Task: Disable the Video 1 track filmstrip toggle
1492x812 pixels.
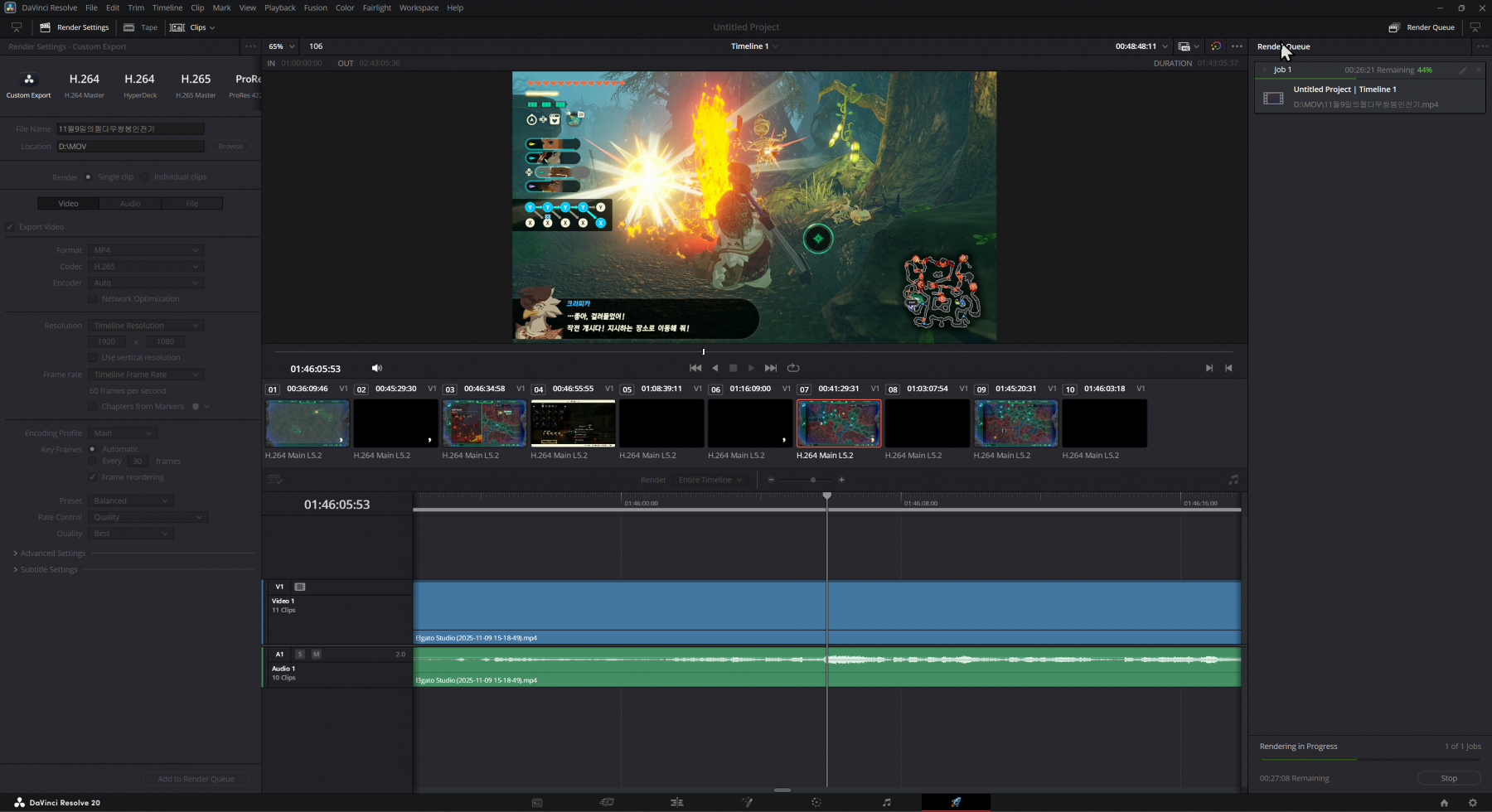Action: pyautogui.click(x=300, y=587)
